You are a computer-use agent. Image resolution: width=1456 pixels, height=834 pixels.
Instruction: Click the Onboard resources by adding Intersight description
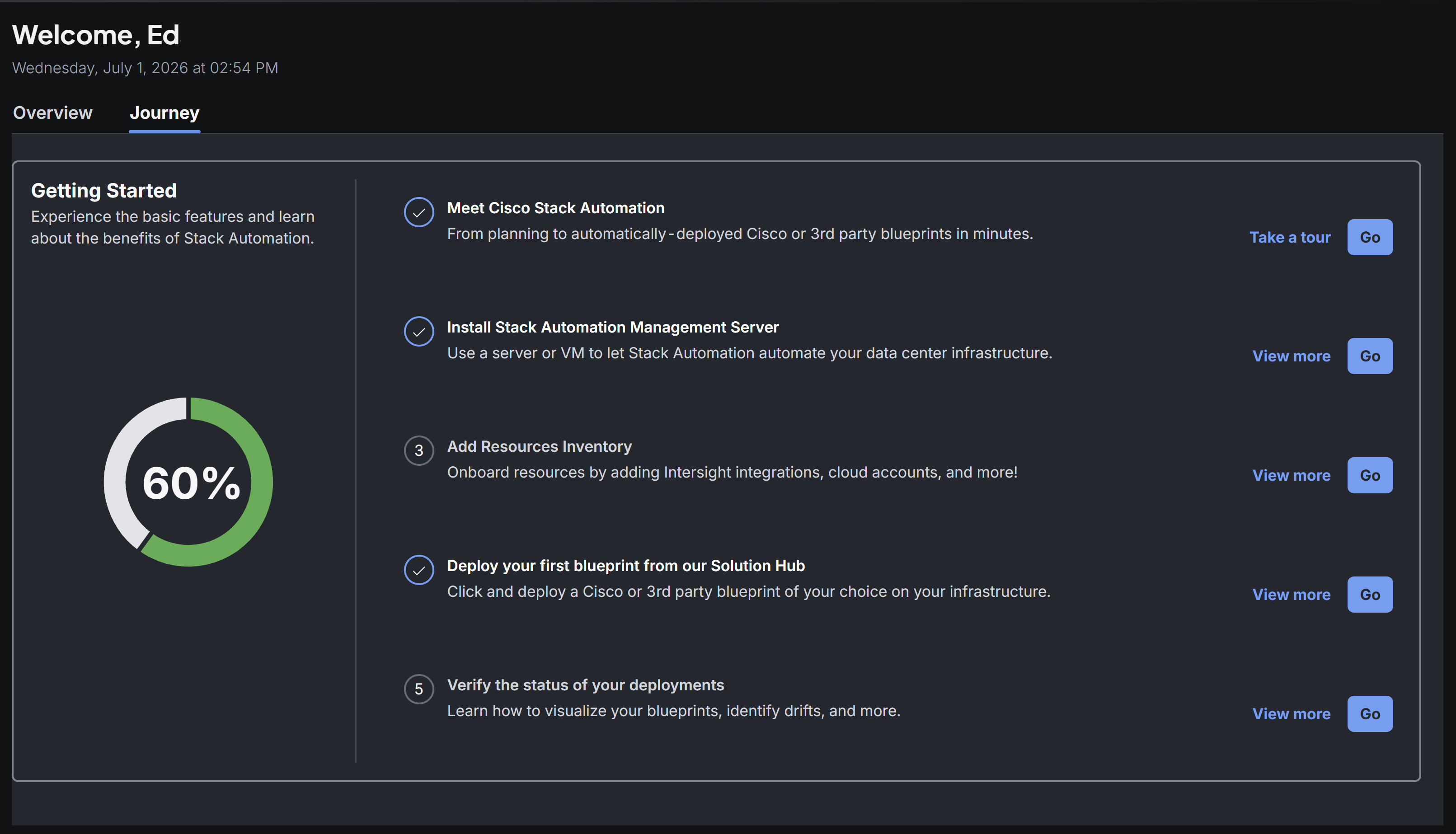[732, 472]
